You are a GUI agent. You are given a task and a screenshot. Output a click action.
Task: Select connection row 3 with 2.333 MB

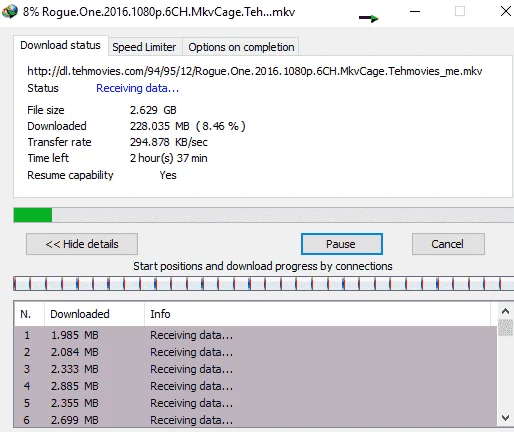255,369
